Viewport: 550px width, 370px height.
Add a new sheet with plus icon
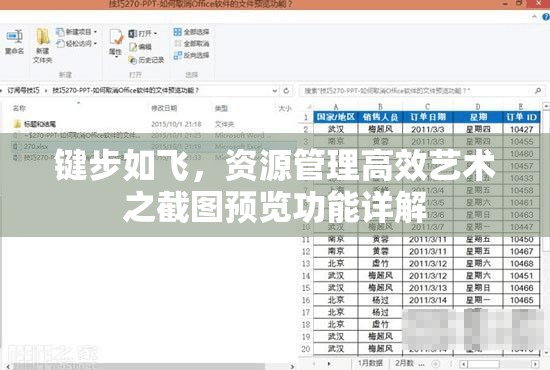[435, 364]
